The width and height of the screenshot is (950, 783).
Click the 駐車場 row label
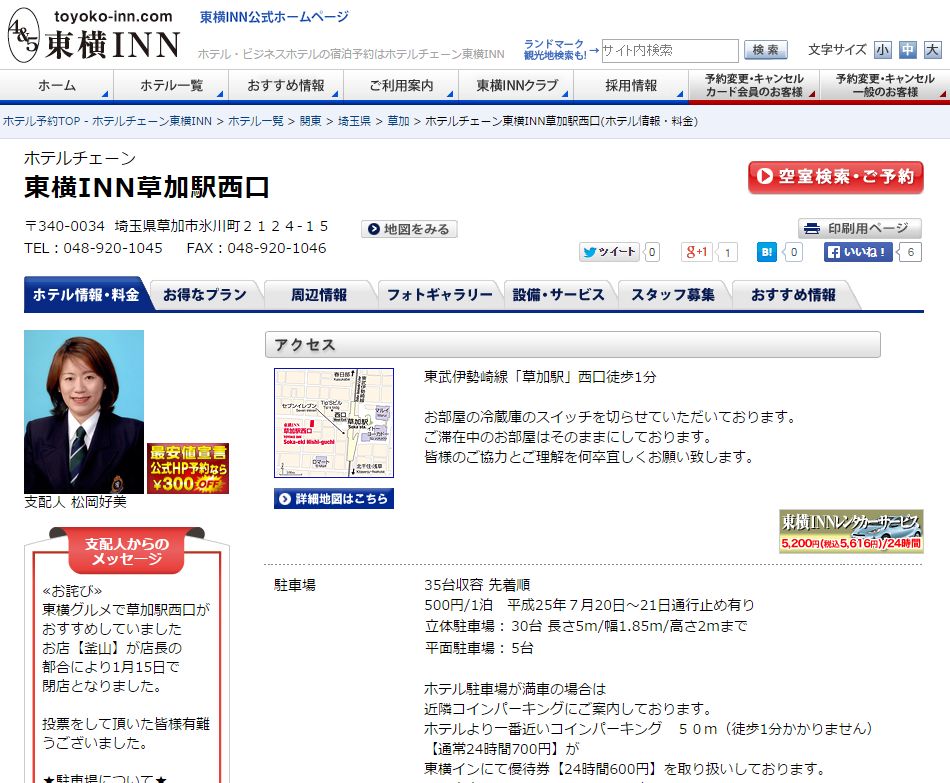point(294,585)
